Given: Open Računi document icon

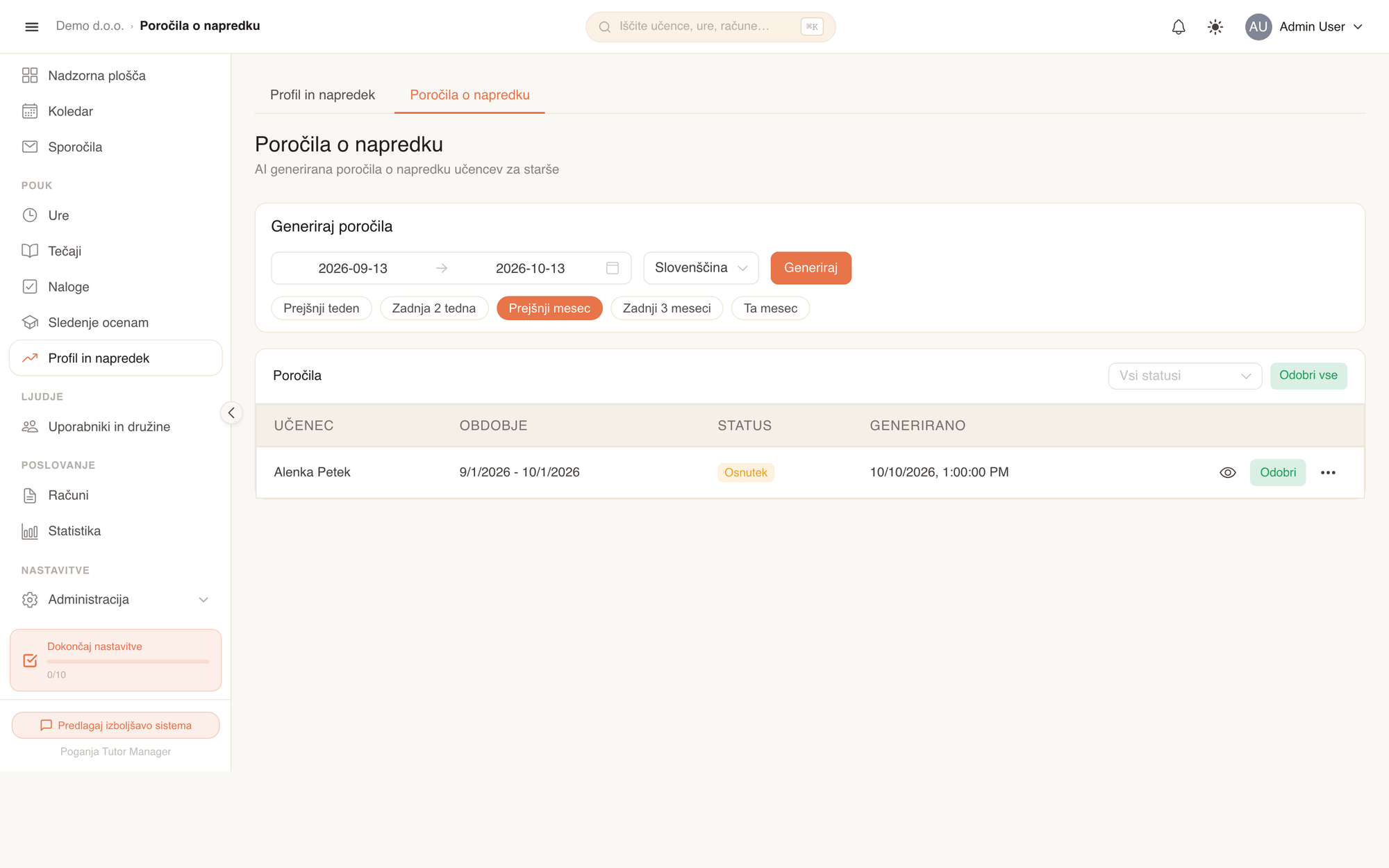Looking at the screenshot, I should point(30,495).
